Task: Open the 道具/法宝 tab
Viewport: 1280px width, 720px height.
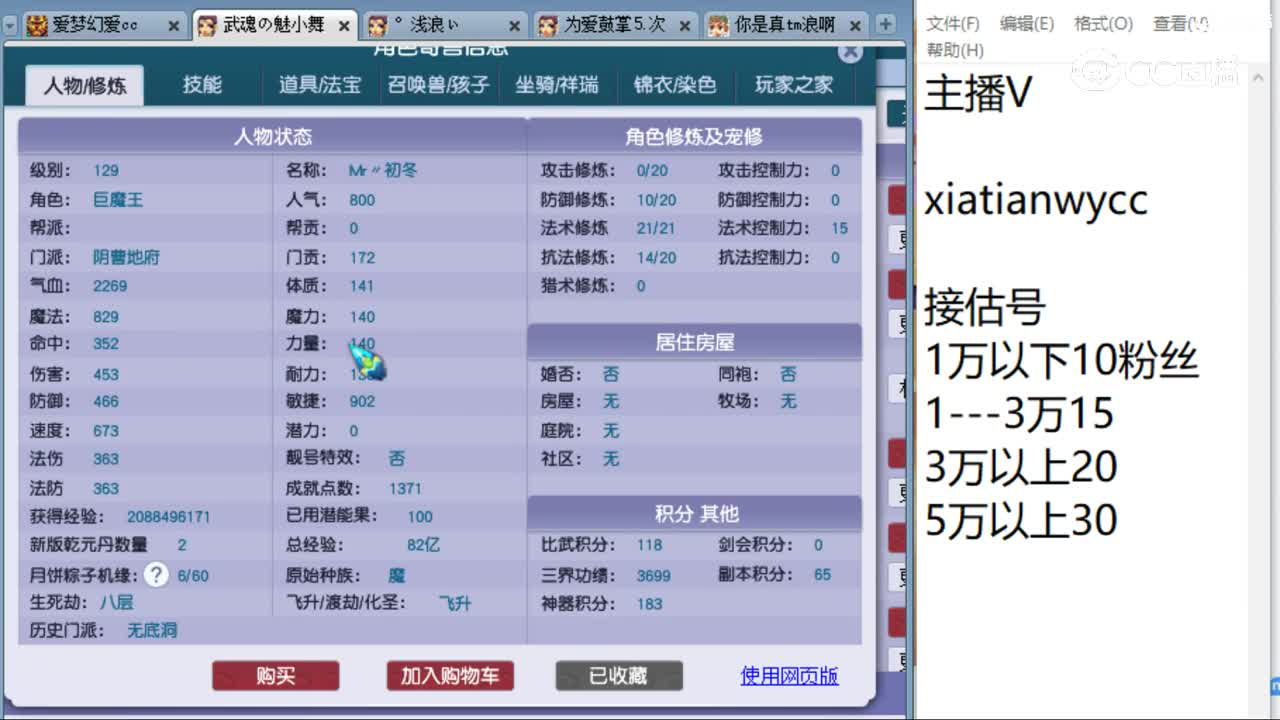Action: (320, 85)
